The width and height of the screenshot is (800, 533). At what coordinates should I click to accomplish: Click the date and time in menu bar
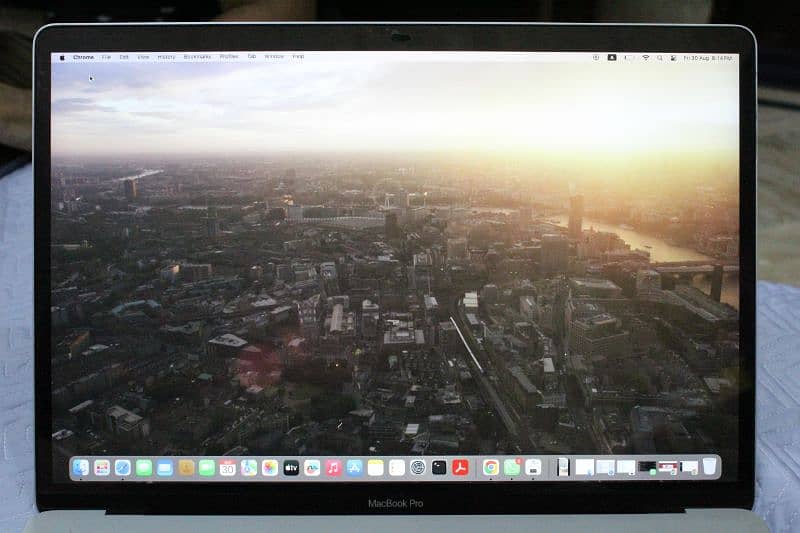point(709,57)
